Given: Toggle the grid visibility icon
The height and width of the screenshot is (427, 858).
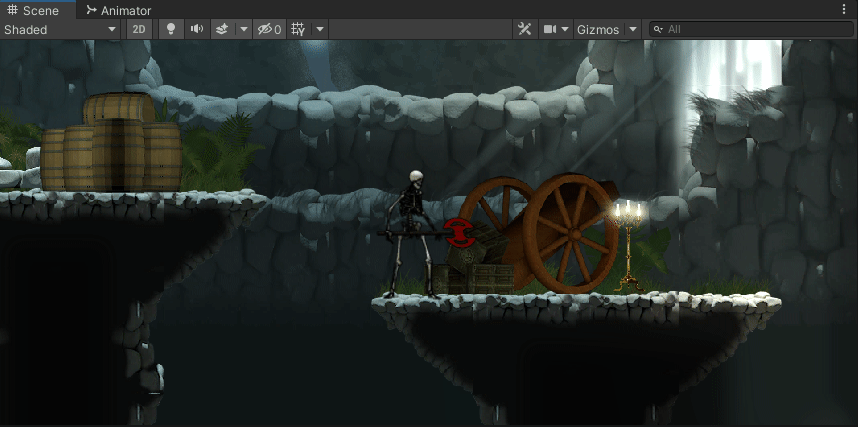Looking at the screenshot, I should (298, 30).
